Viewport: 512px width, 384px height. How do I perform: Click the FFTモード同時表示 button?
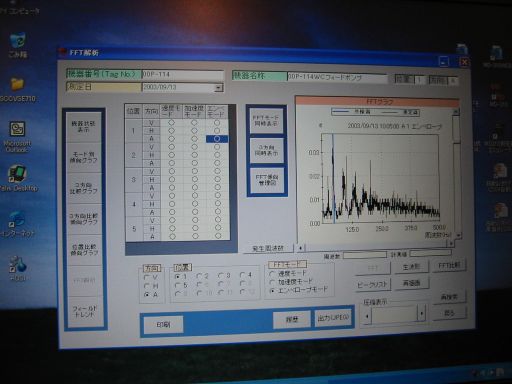click(x=266, y=121)
